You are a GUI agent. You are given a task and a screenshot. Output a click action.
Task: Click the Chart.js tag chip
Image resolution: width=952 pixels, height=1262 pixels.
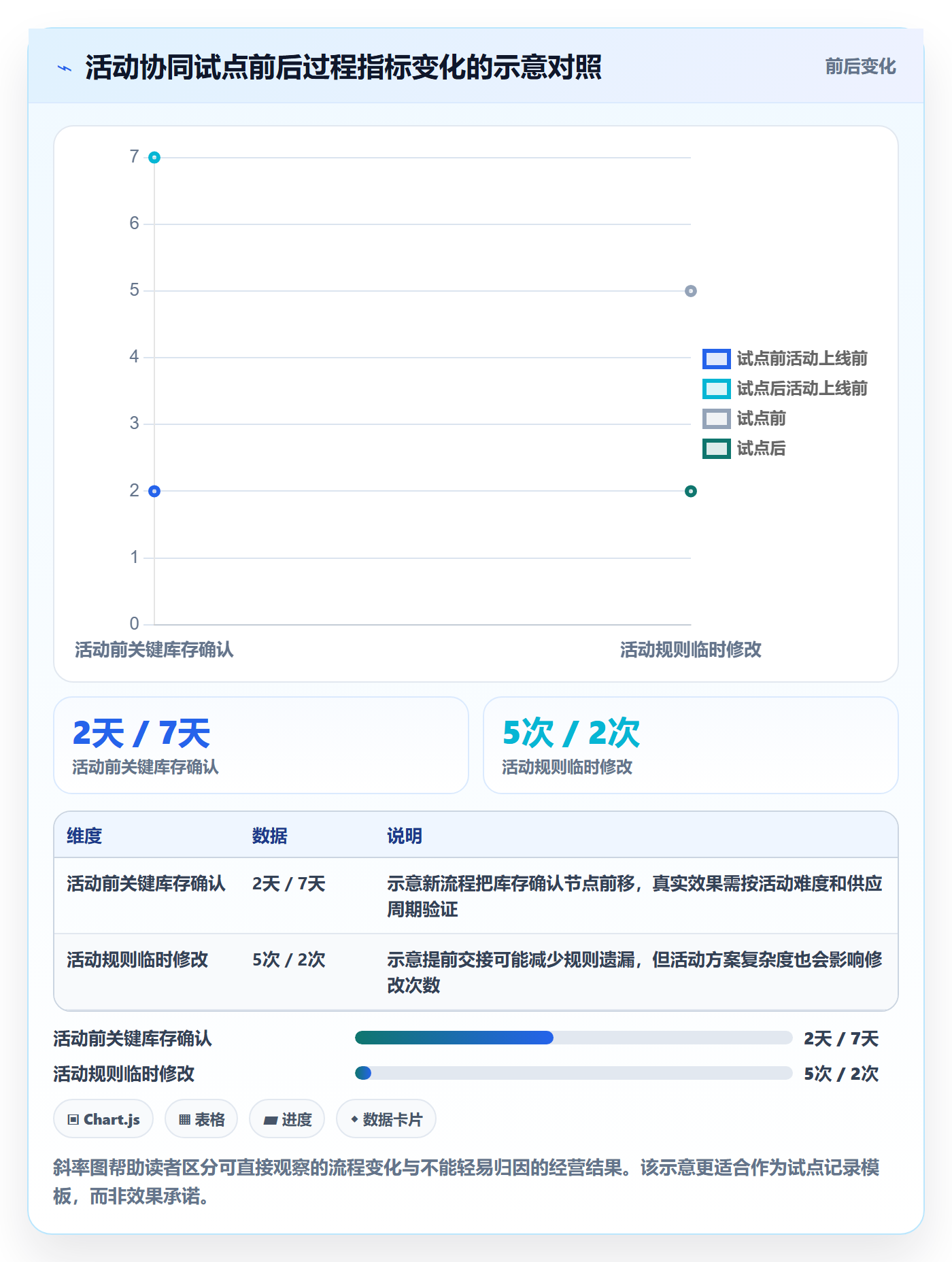(x=103, y=1119)
